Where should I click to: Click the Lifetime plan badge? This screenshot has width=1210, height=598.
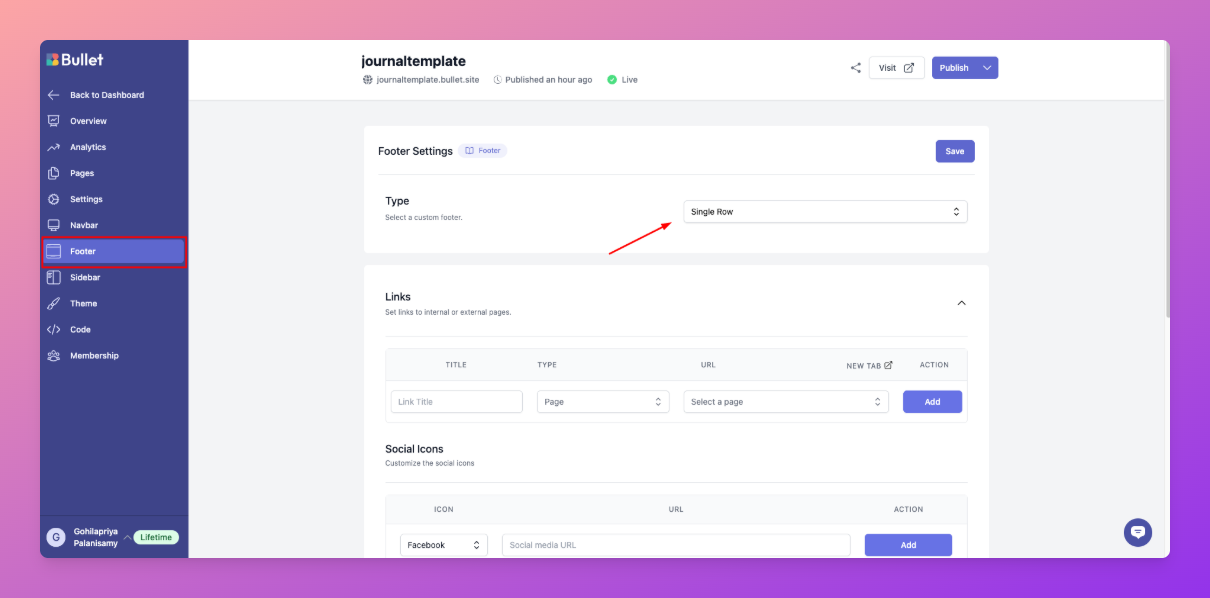pyautogui.click(x=156, y=537)
